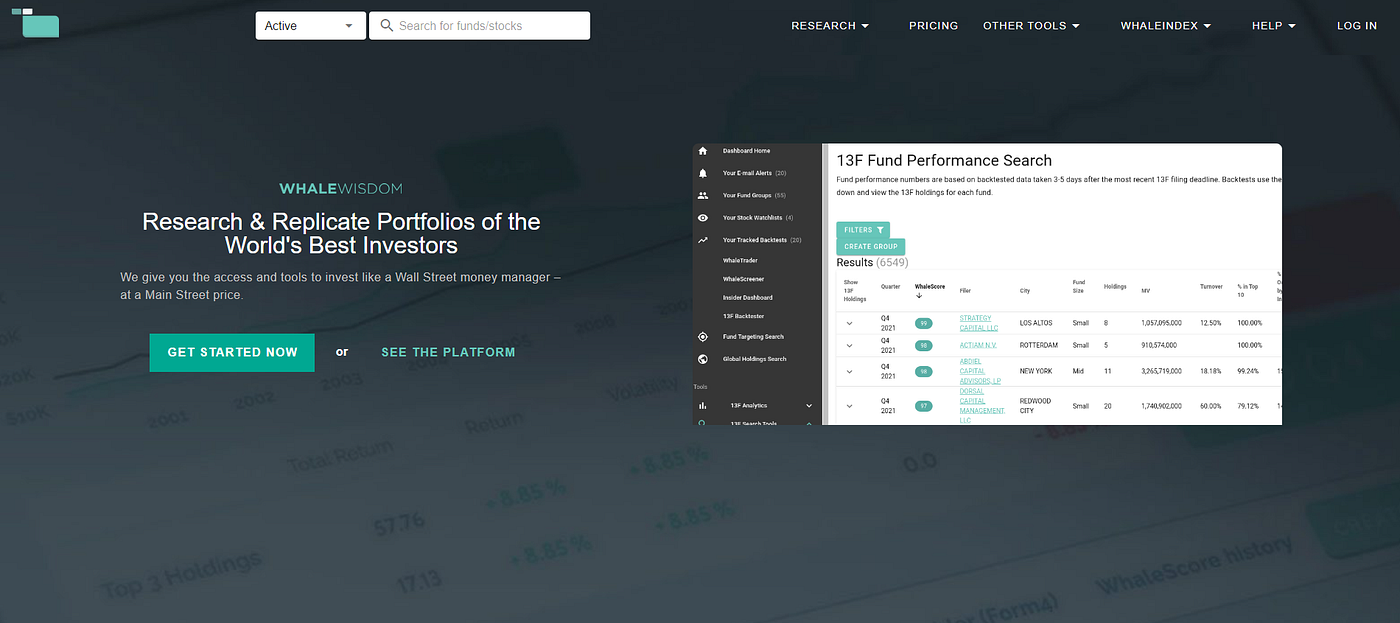Screen dimensions: 1400x623
Task: Click the Filters button
Action: tap(863, 230)
